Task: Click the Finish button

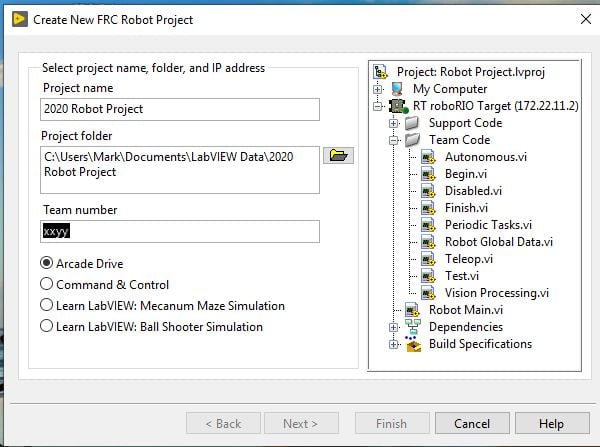Action: 392,423
